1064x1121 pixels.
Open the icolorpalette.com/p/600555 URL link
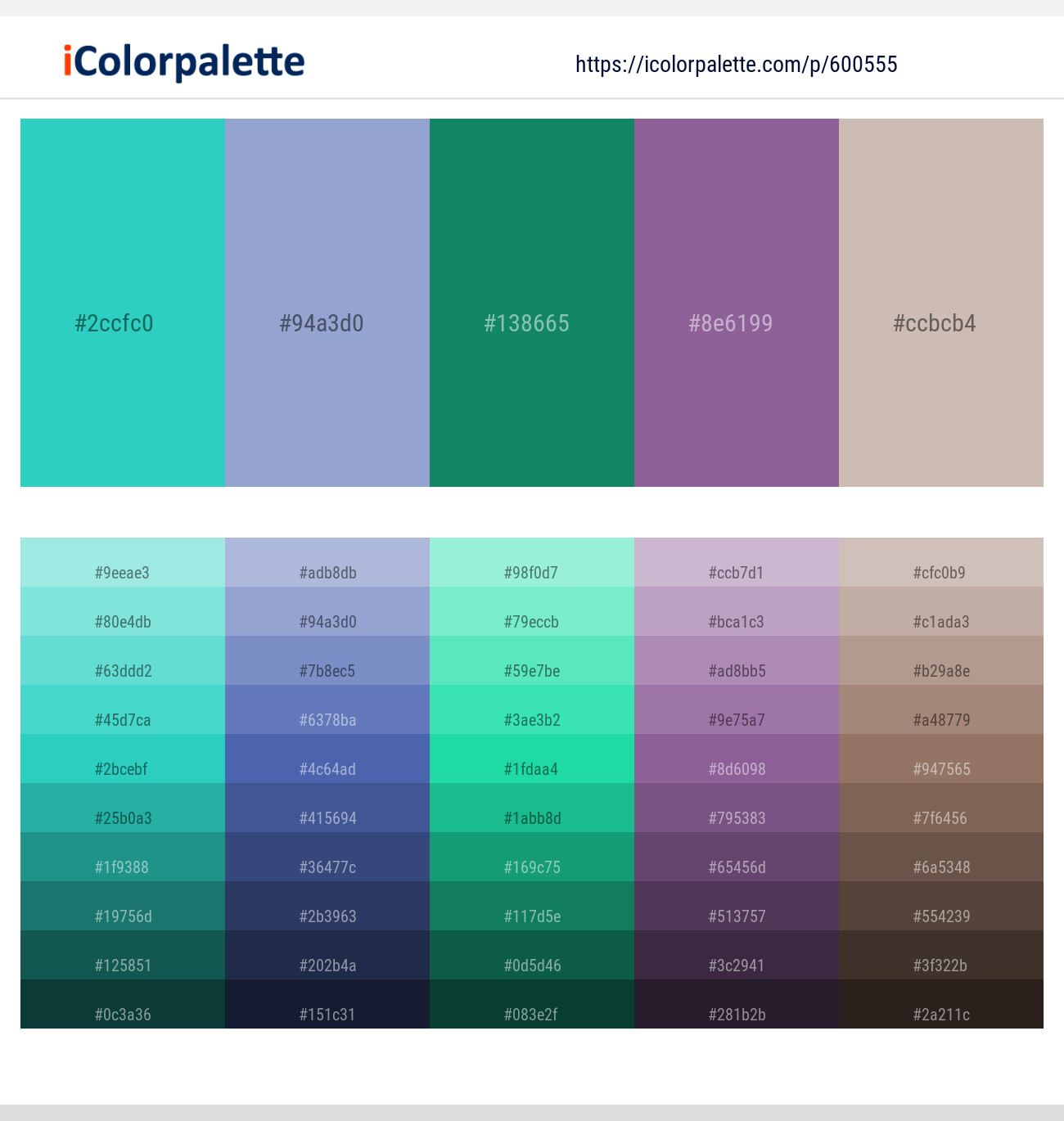[x=736, y=65]
